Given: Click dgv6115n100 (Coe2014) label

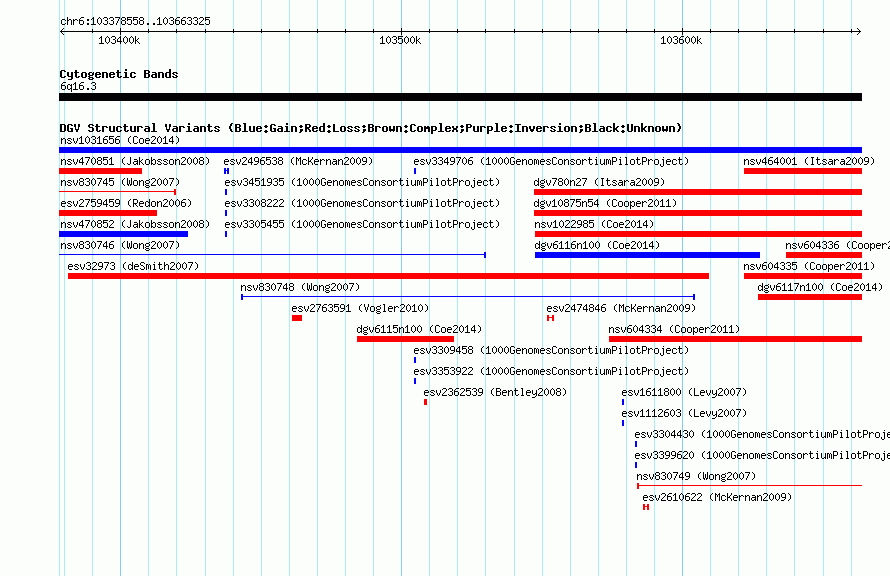Looking at the screenshot, I should (419, 329).
